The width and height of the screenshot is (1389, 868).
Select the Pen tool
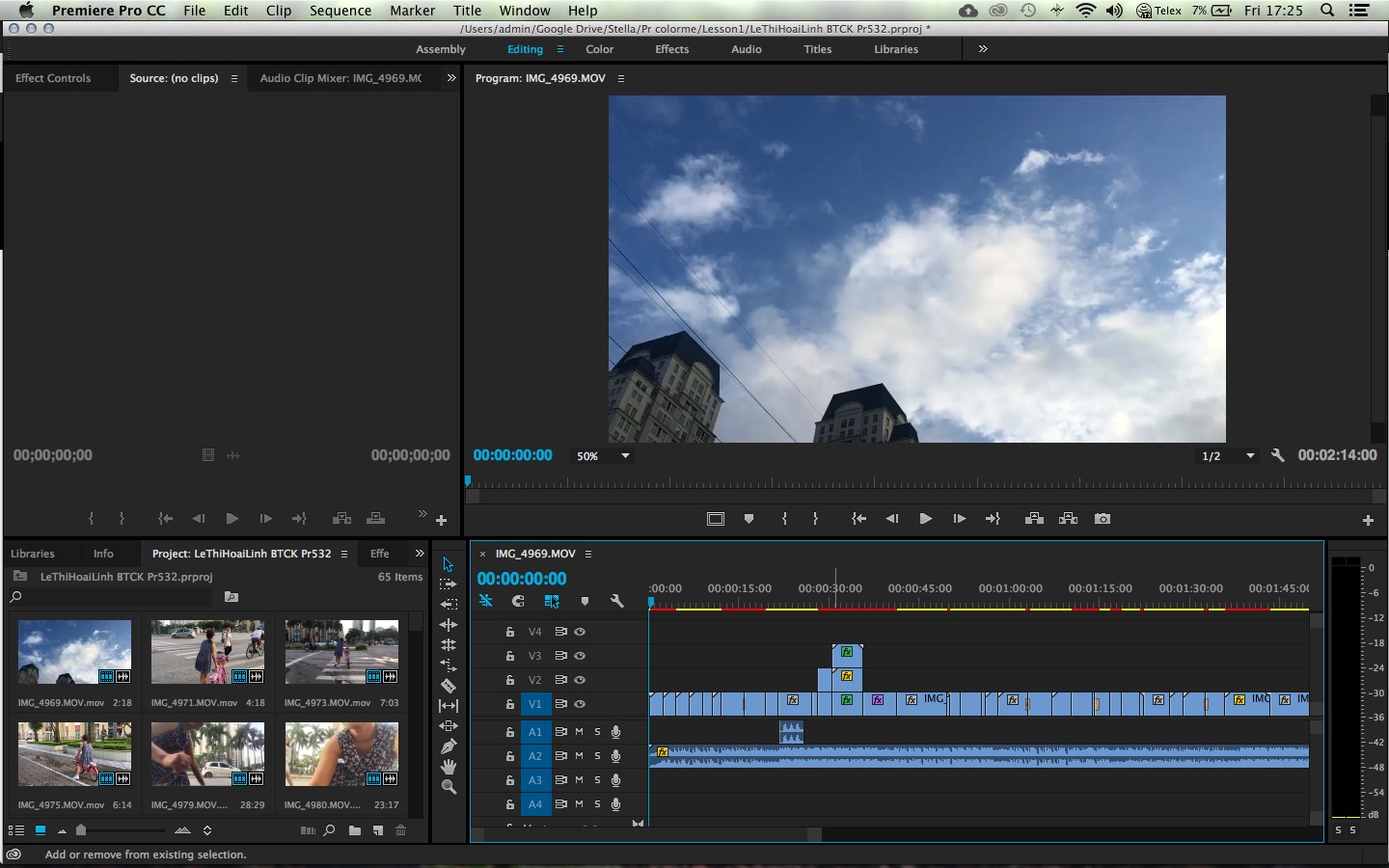pos(449,746)
